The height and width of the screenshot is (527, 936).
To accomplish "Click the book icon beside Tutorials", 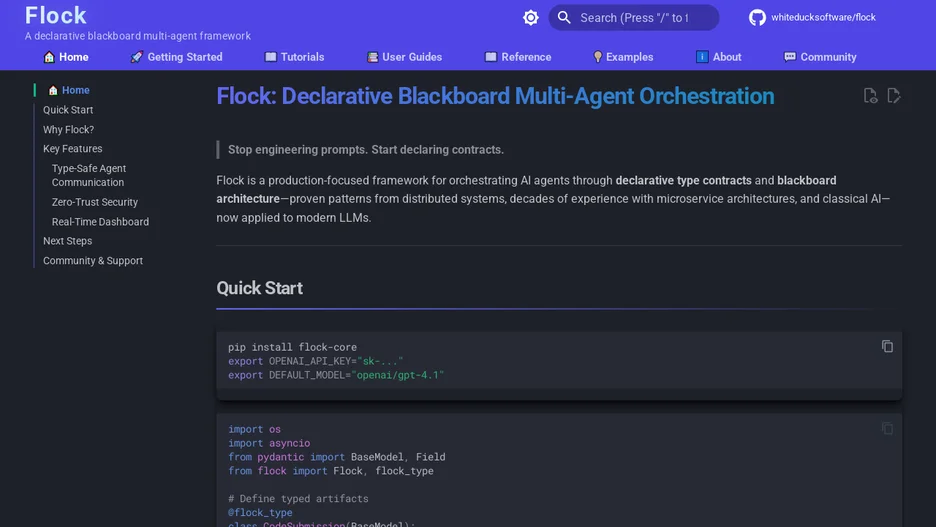I will pyautogui.click(x=270, y=57).
